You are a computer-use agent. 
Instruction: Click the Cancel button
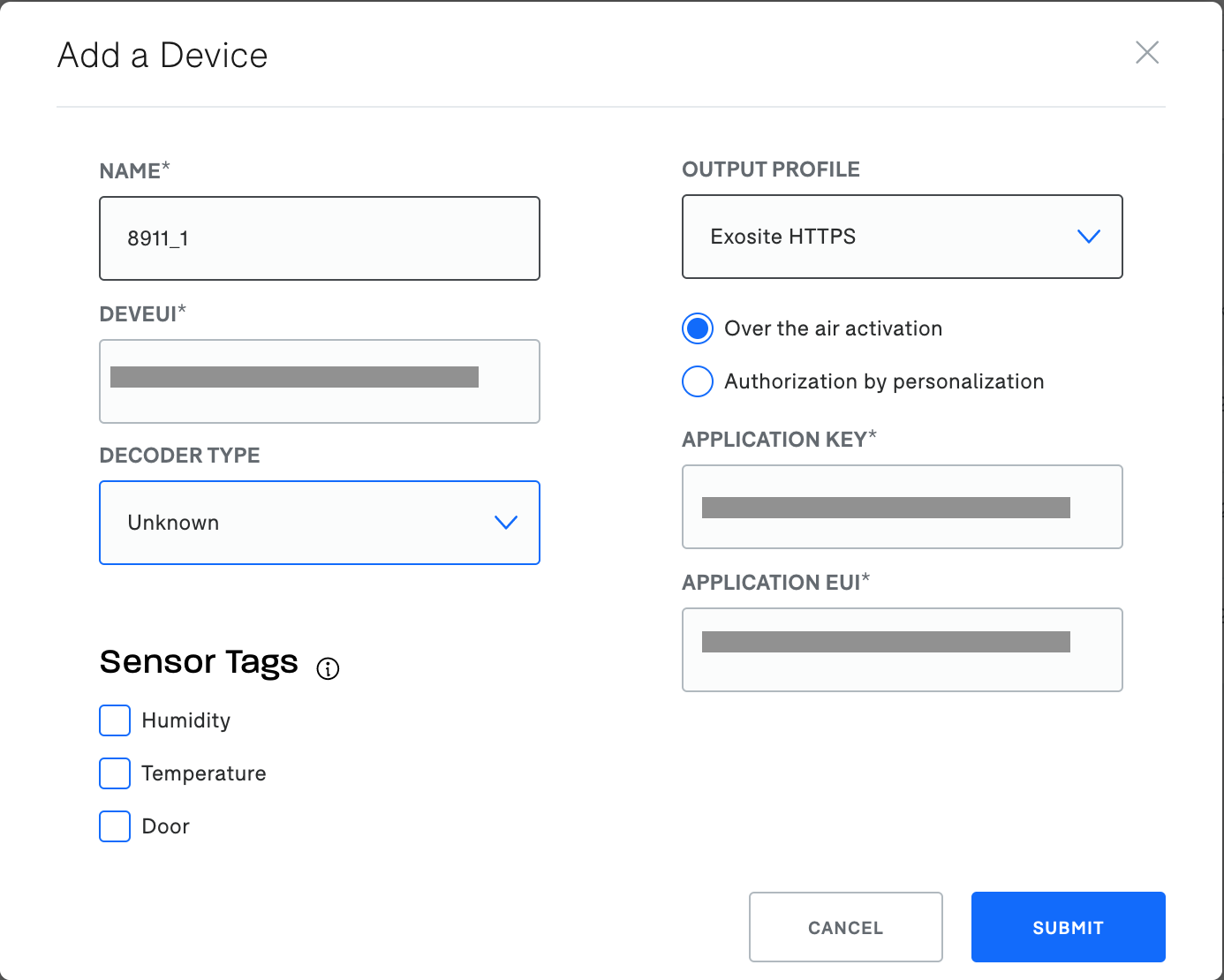(x=845, y=927)
